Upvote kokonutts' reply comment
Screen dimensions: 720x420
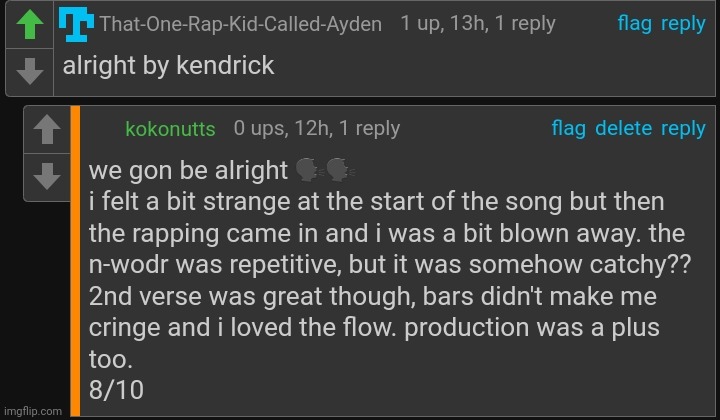coord(47,129)
